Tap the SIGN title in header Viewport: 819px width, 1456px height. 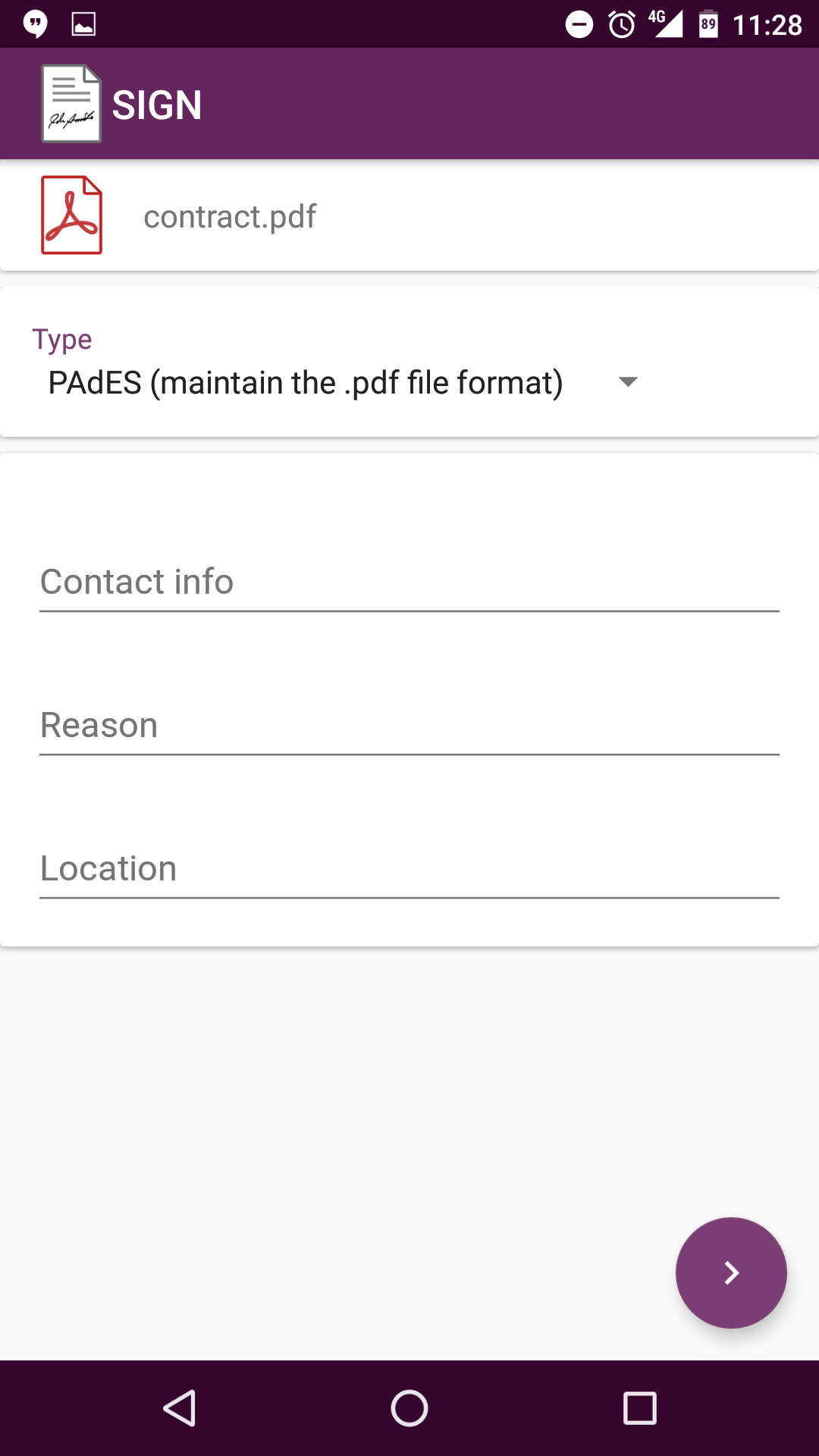(x=157, y=105)
